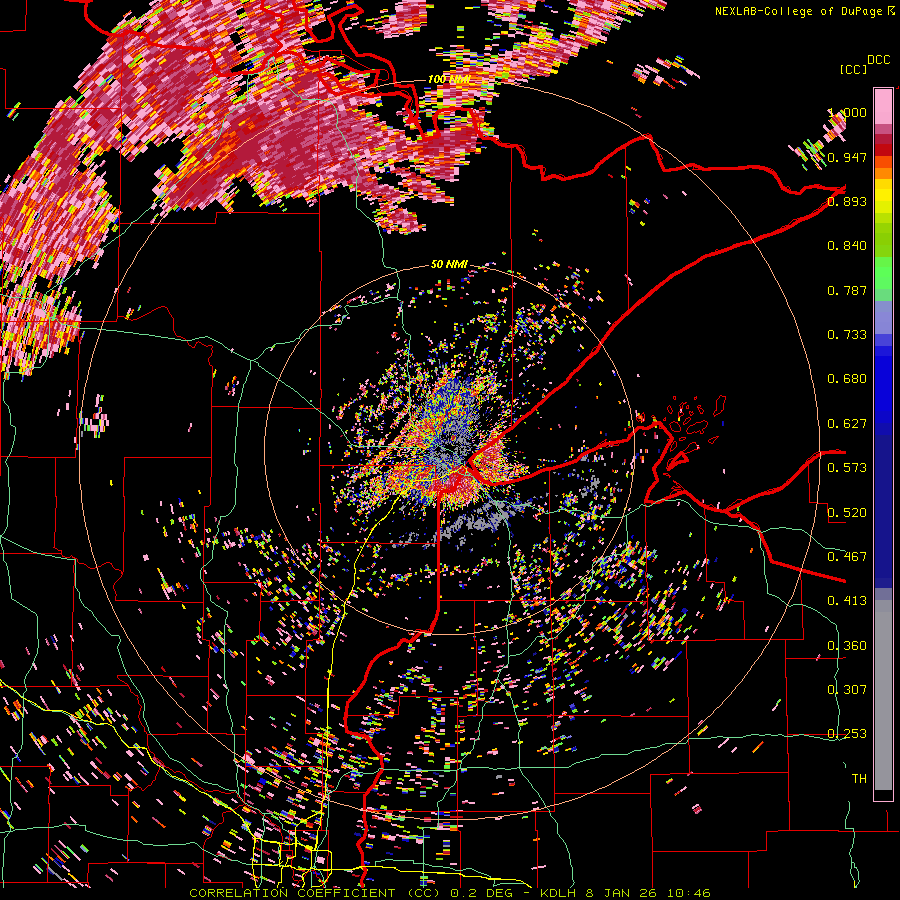Click the DCC product label
This screenshot has height=900, width=900.
878,60
